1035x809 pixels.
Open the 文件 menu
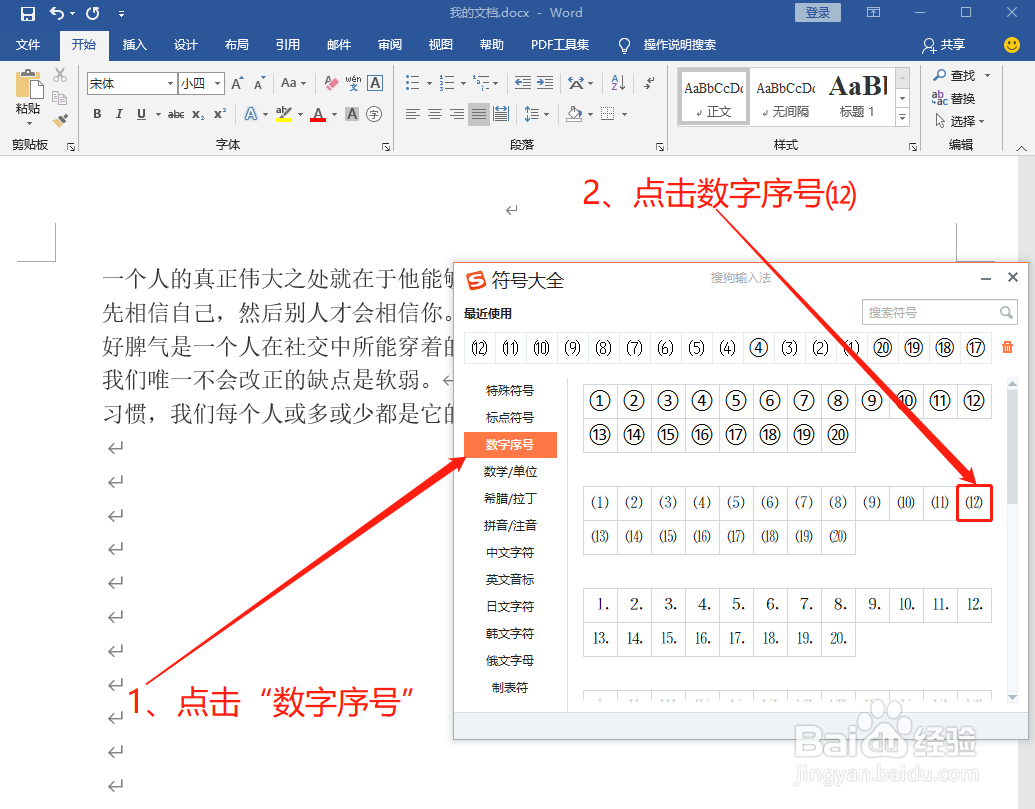(x=28, y=45)
